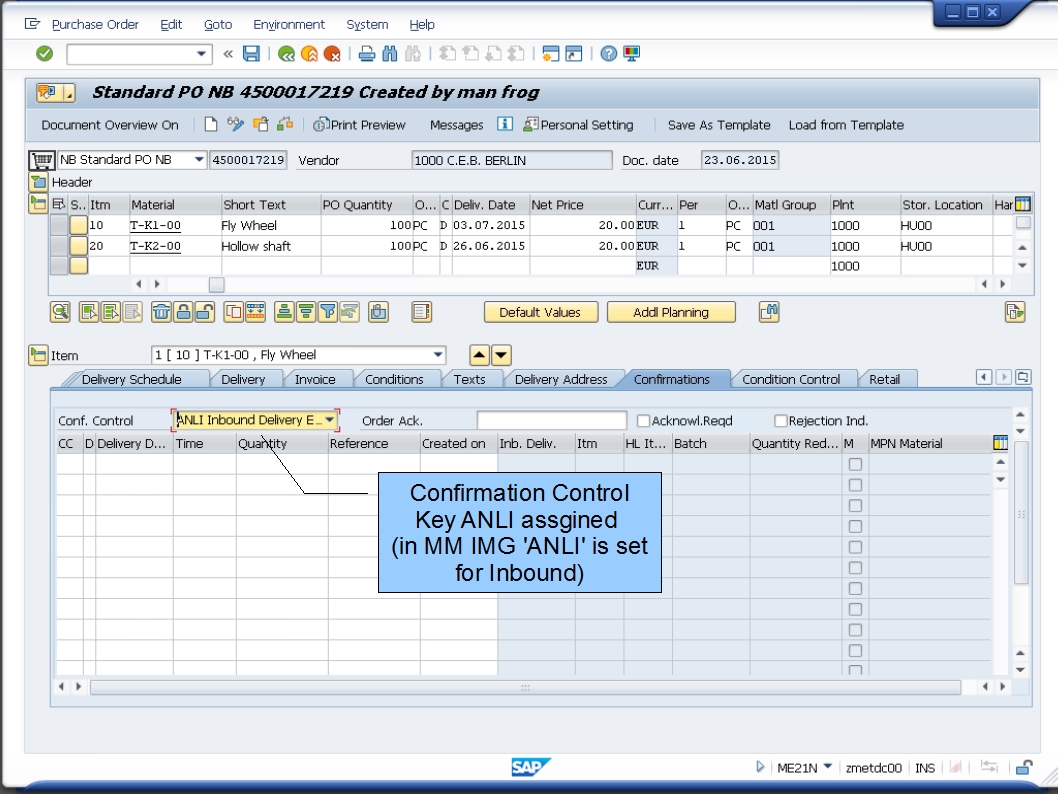Click the green Enter checkmark icon
Screen dimensions: 1058x794
[45, 53]
